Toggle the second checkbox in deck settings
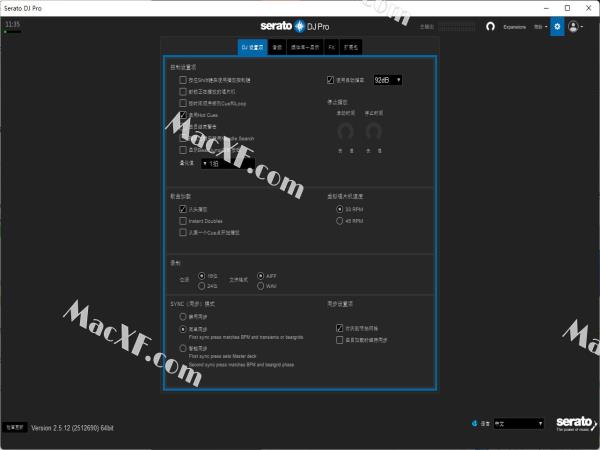Screen dimensions: 600x450 [x=183, y=91]
